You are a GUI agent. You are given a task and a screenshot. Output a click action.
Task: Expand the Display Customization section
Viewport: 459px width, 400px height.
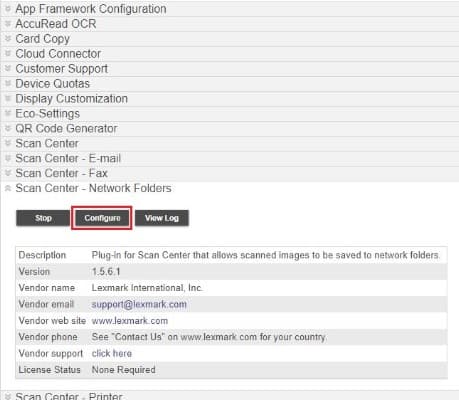click(230, 99)
